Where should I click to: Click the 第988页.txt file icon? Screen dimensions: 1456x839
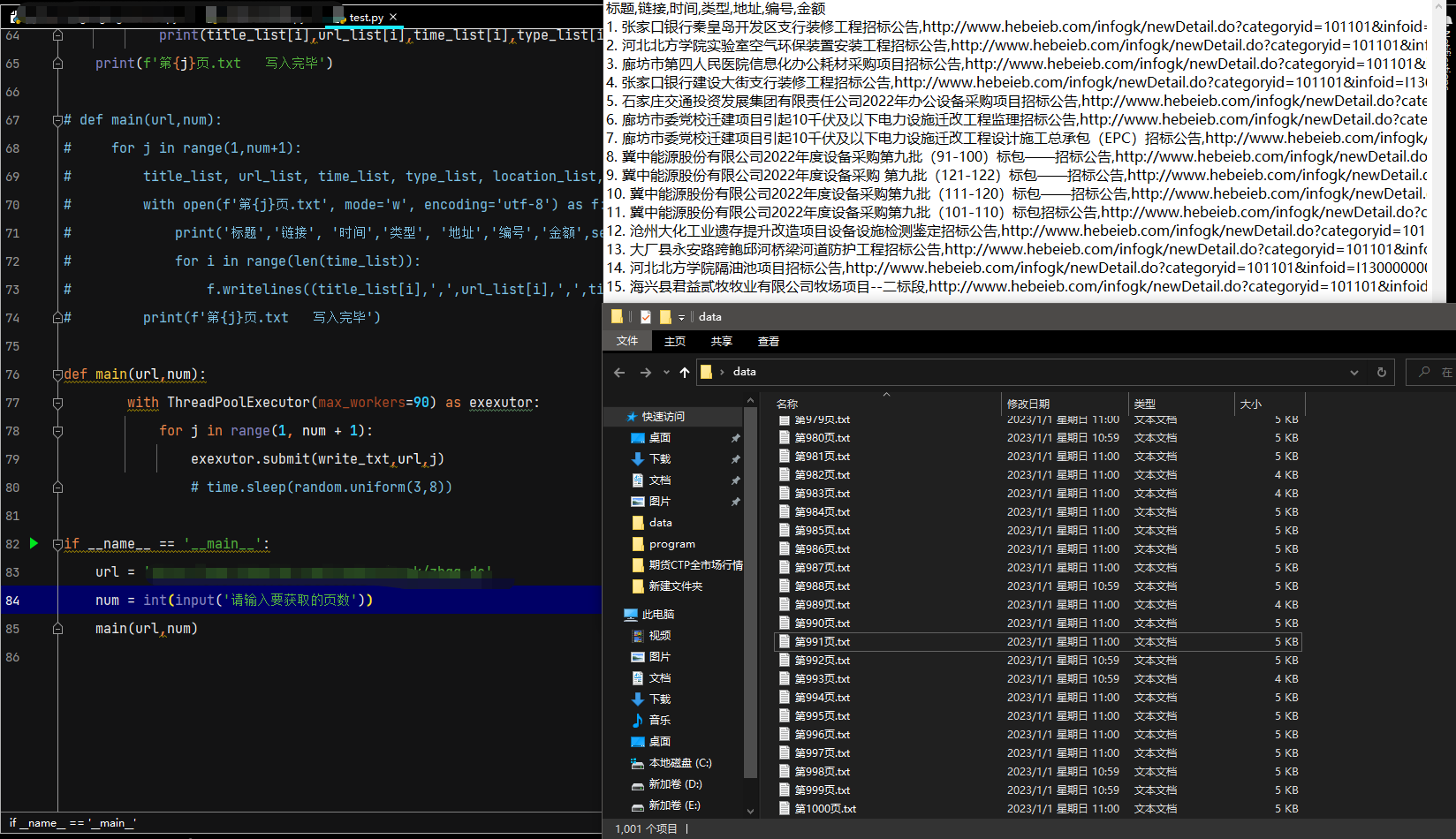[x=784, y=586]
